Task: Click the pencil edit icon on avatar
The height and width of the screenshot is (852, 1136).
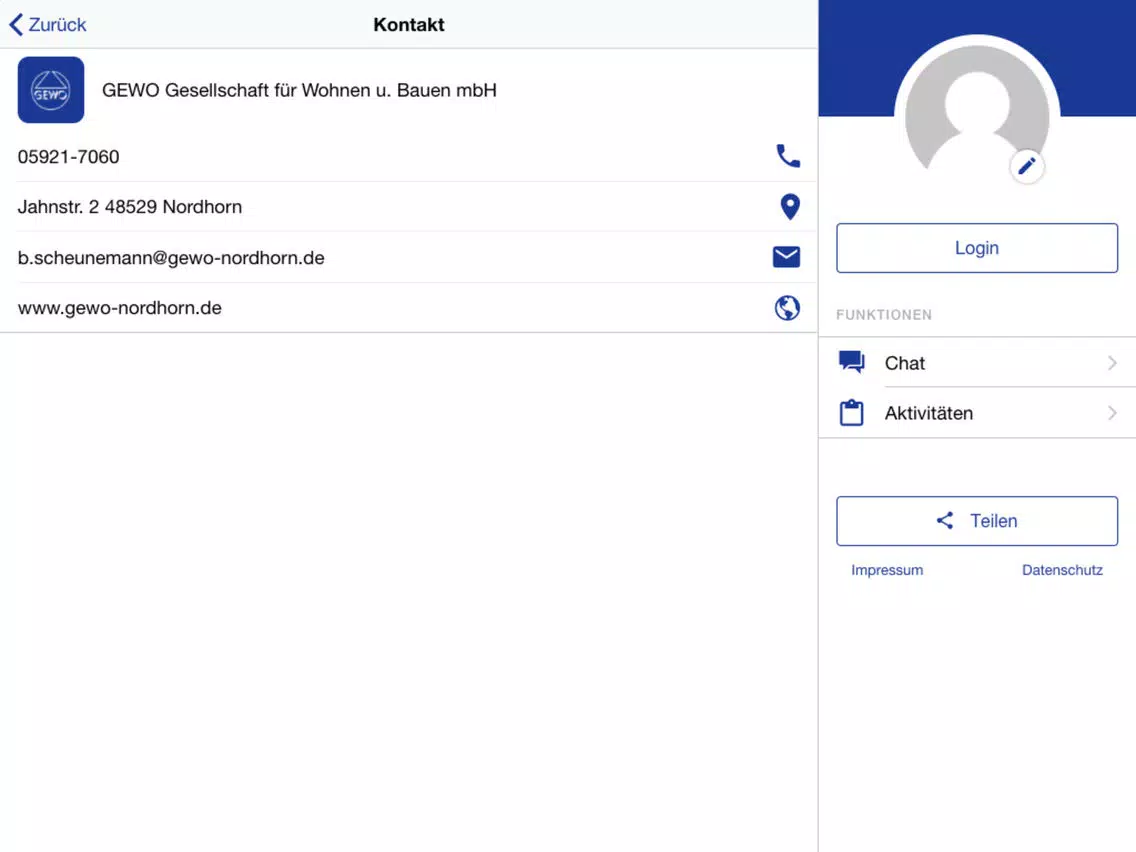Action: [x=1026, y=166]
